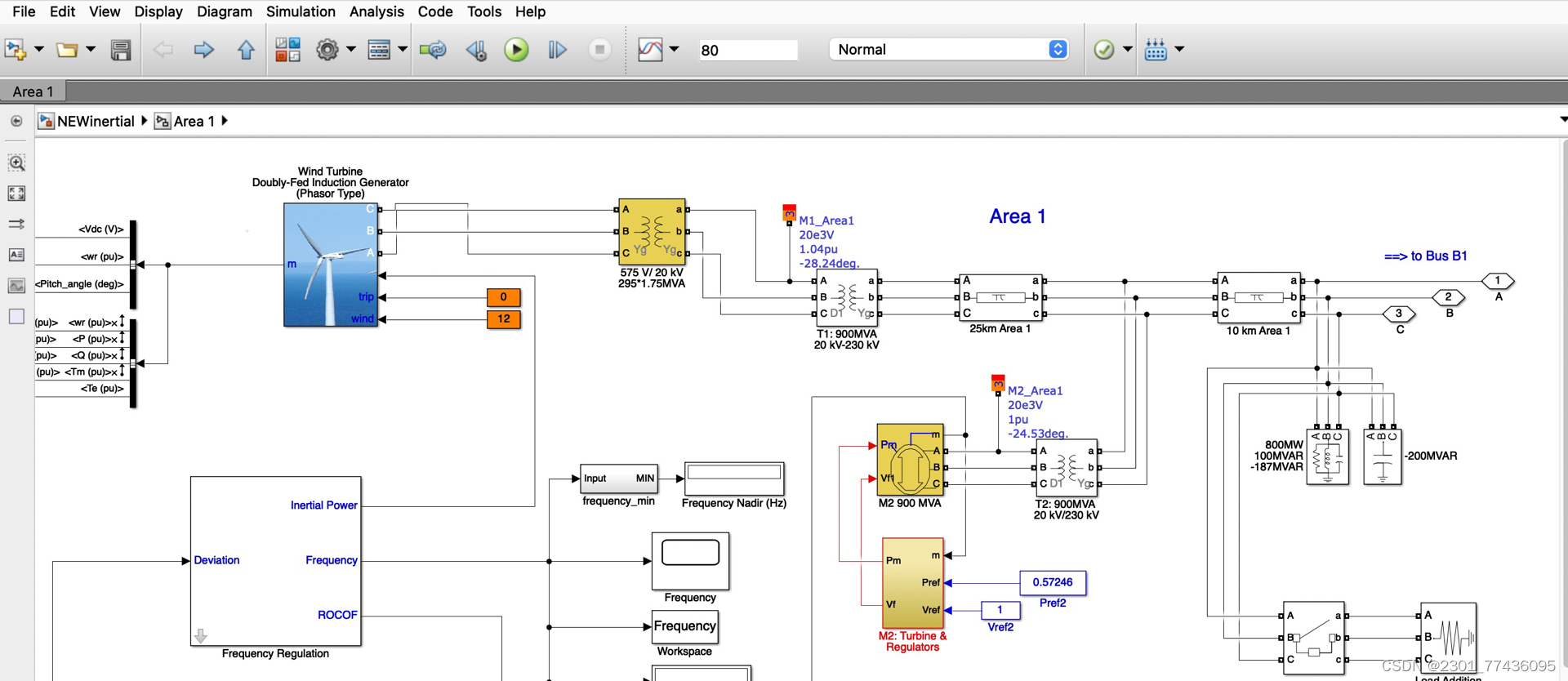Select the 25km Area 1 line block
This screenshot has height=681, width=1568.
pos(1000,297)
